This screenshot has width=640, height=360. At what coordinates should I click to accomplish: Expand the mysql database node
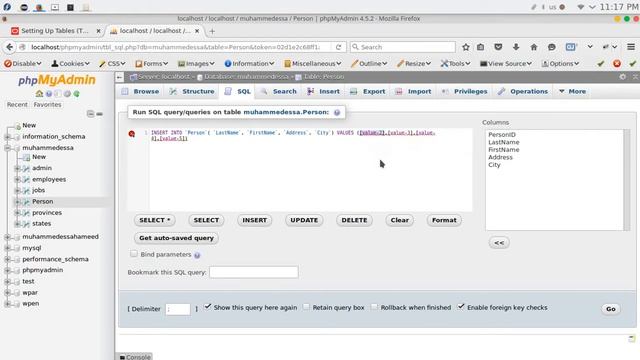pyautogui.click(x=7, y=248)
